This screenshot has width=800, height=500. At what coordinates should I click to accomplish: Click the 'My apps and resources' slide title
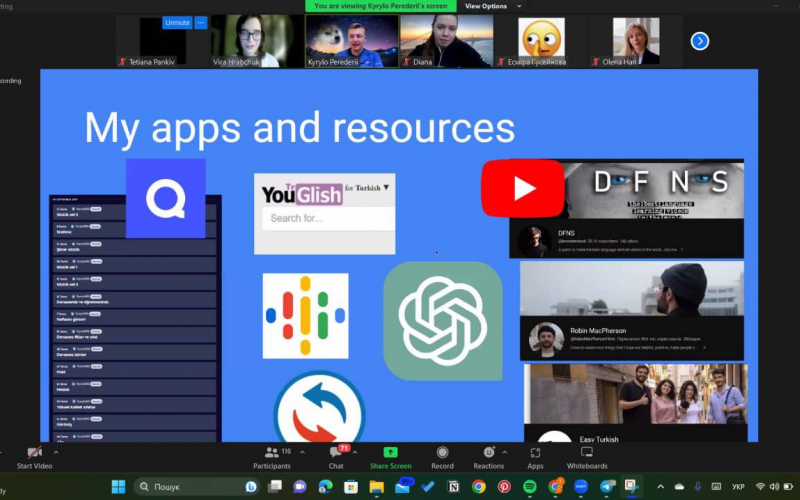(299, 128)
